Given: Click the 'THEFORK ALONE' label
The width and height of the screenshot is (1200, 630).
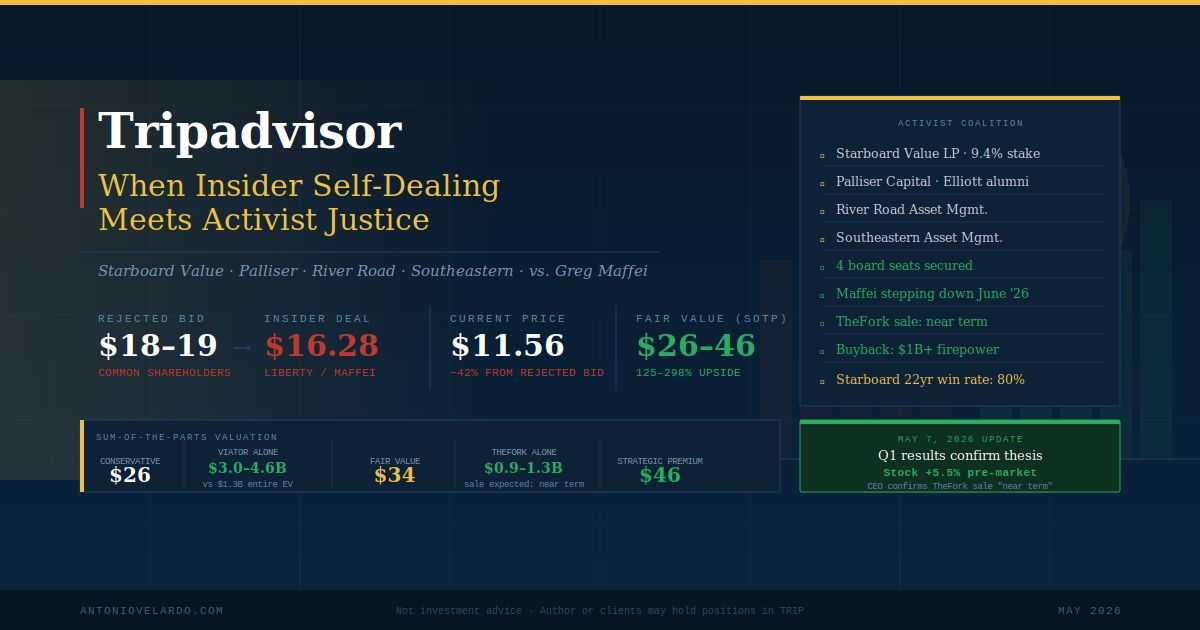Looking at the screenshot, I should (x=524, y=453).
